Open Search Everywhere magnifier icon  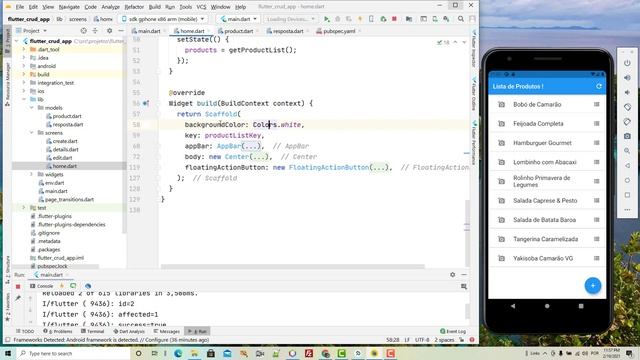click(x=461, y=19)
